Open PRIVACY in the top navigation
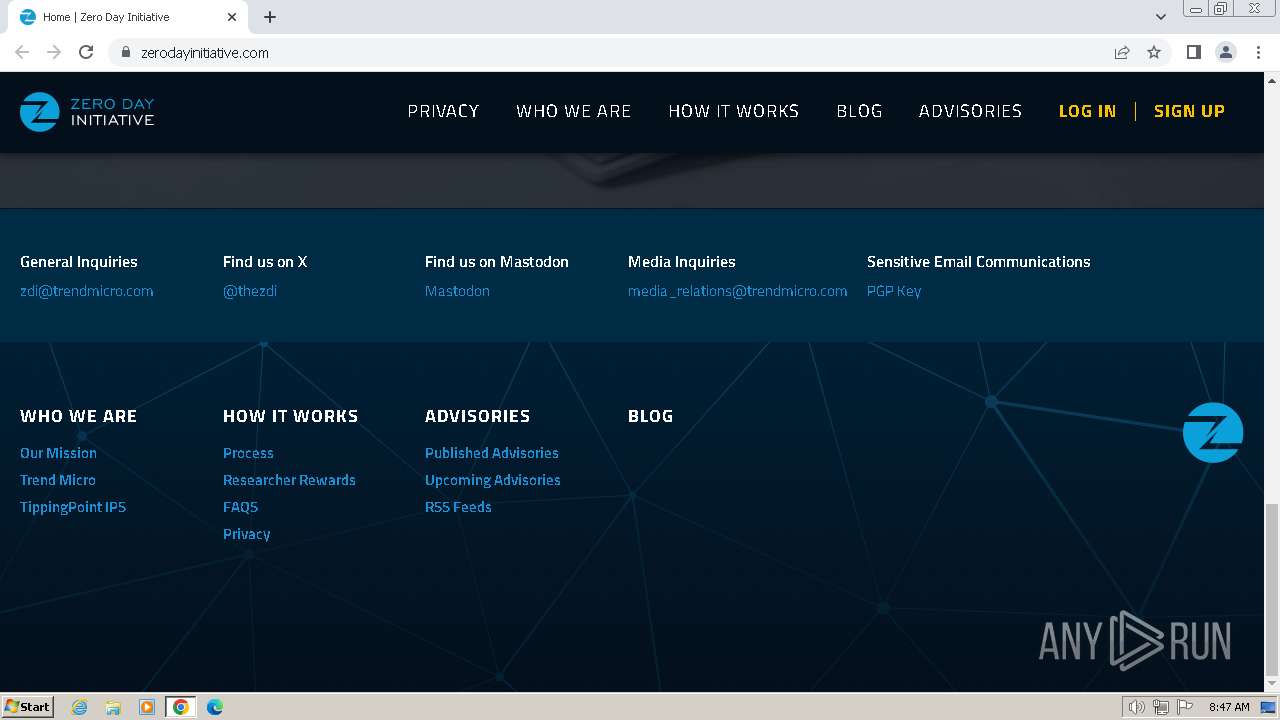 [443, 111]
